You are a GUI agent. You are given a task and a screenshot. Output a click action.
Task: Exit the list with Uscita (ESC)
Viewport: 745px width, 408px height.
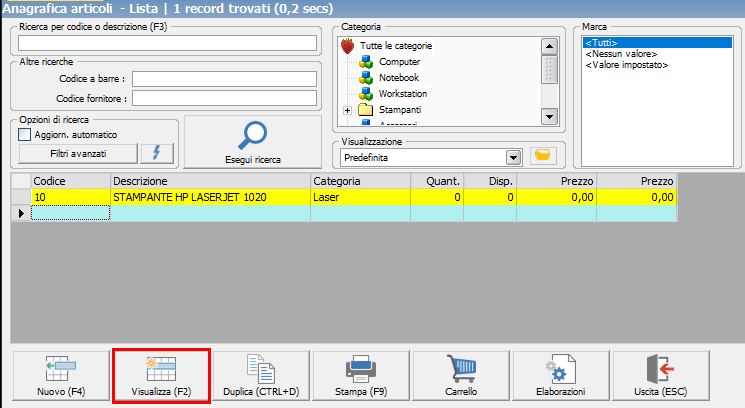coord(661,376)
